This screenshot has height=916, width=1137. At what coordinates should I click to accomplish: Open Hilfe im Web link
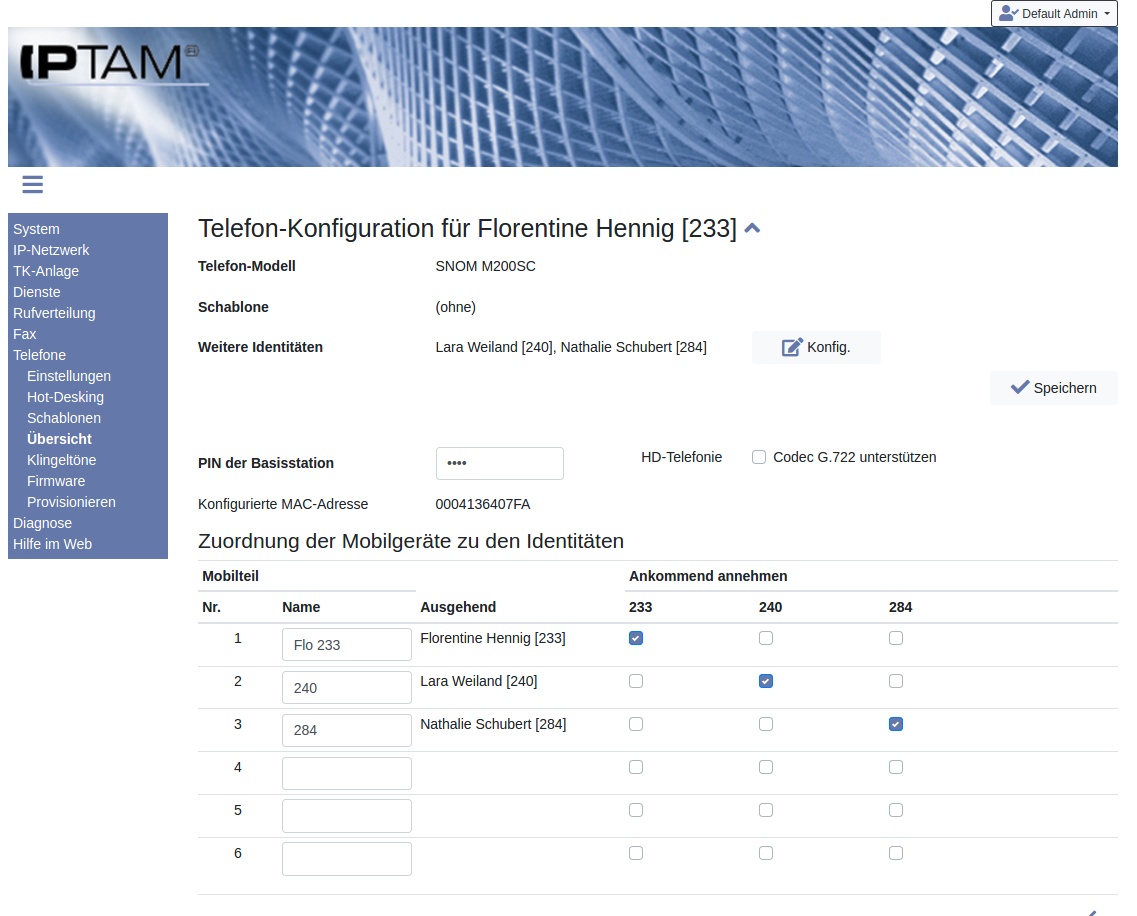52,544
